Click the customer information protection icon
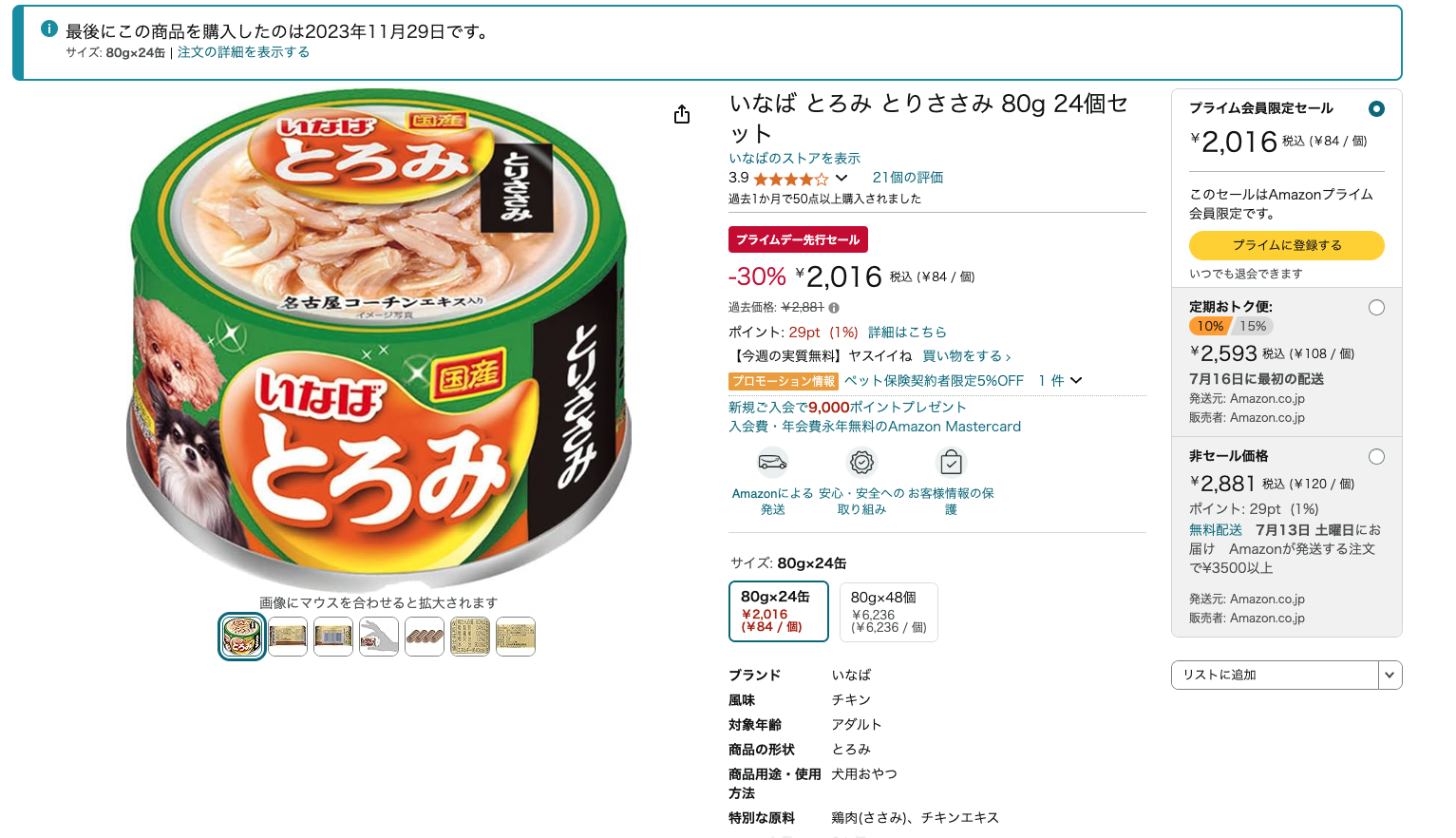1456x838 pixels. point(951,463)
